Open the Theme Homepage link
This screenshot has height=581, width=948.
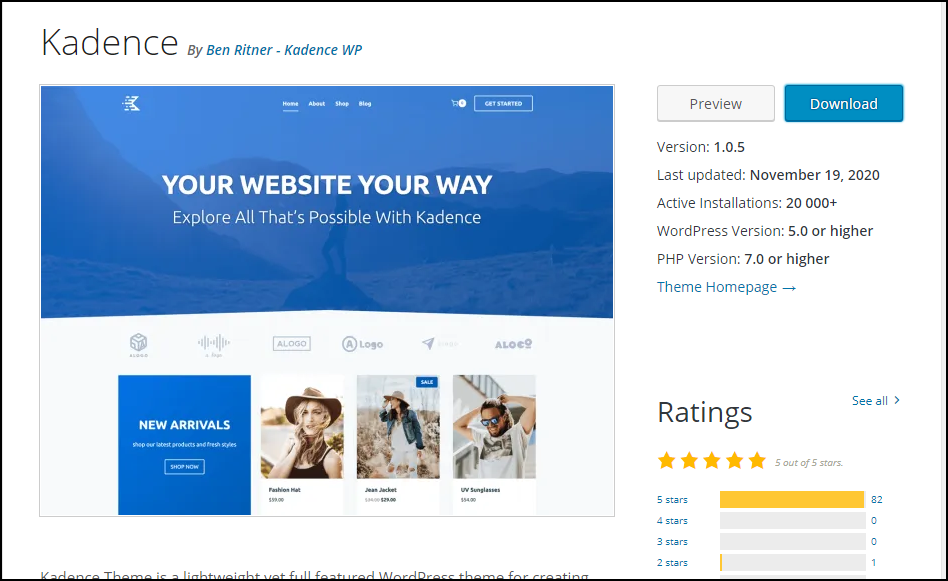(x=726, y=287)
